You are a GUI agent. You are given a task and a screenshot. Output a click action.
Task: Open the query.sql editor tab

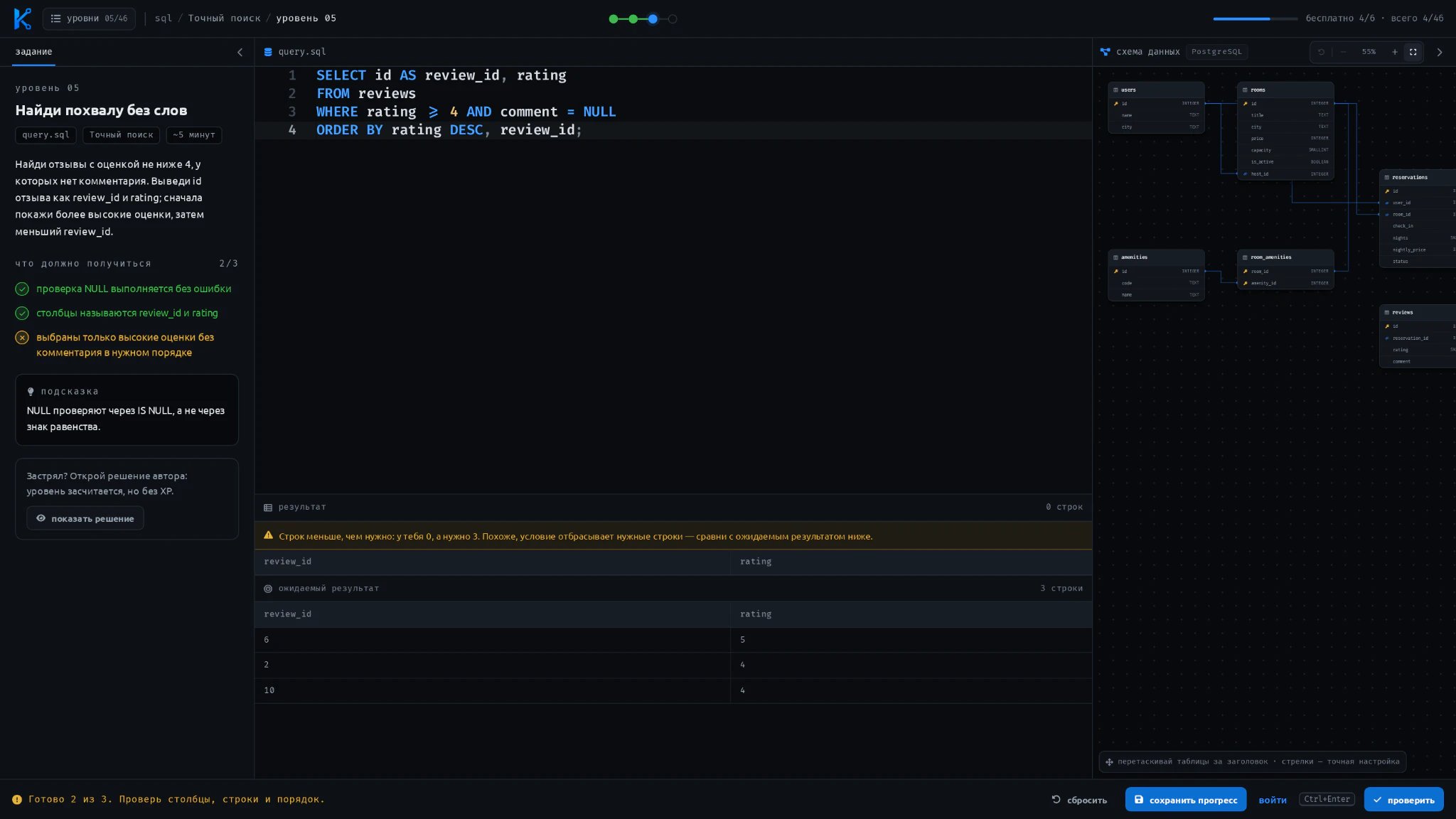[x=294, y=52]
